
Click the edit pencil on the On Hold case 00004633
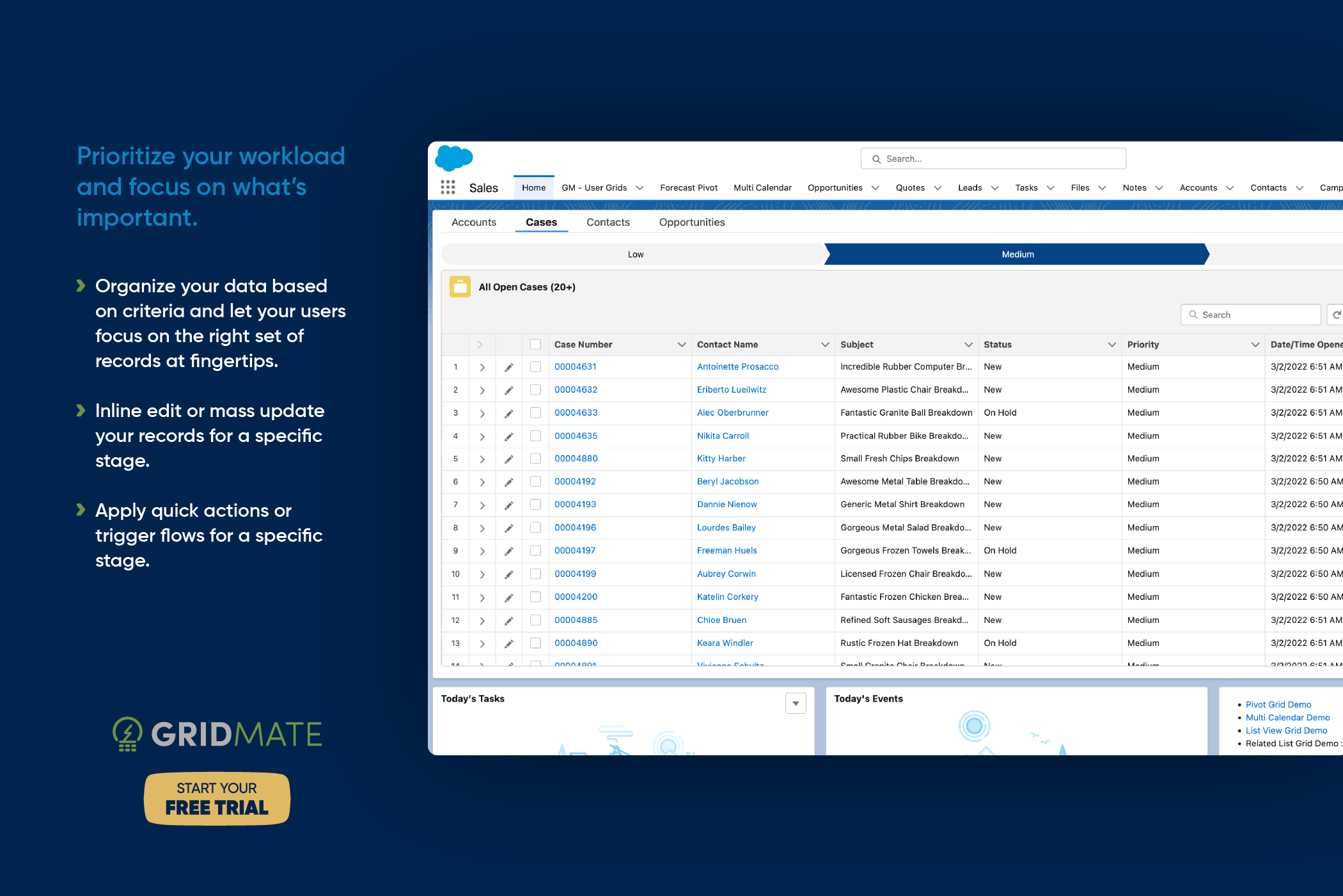coord(508,413)
